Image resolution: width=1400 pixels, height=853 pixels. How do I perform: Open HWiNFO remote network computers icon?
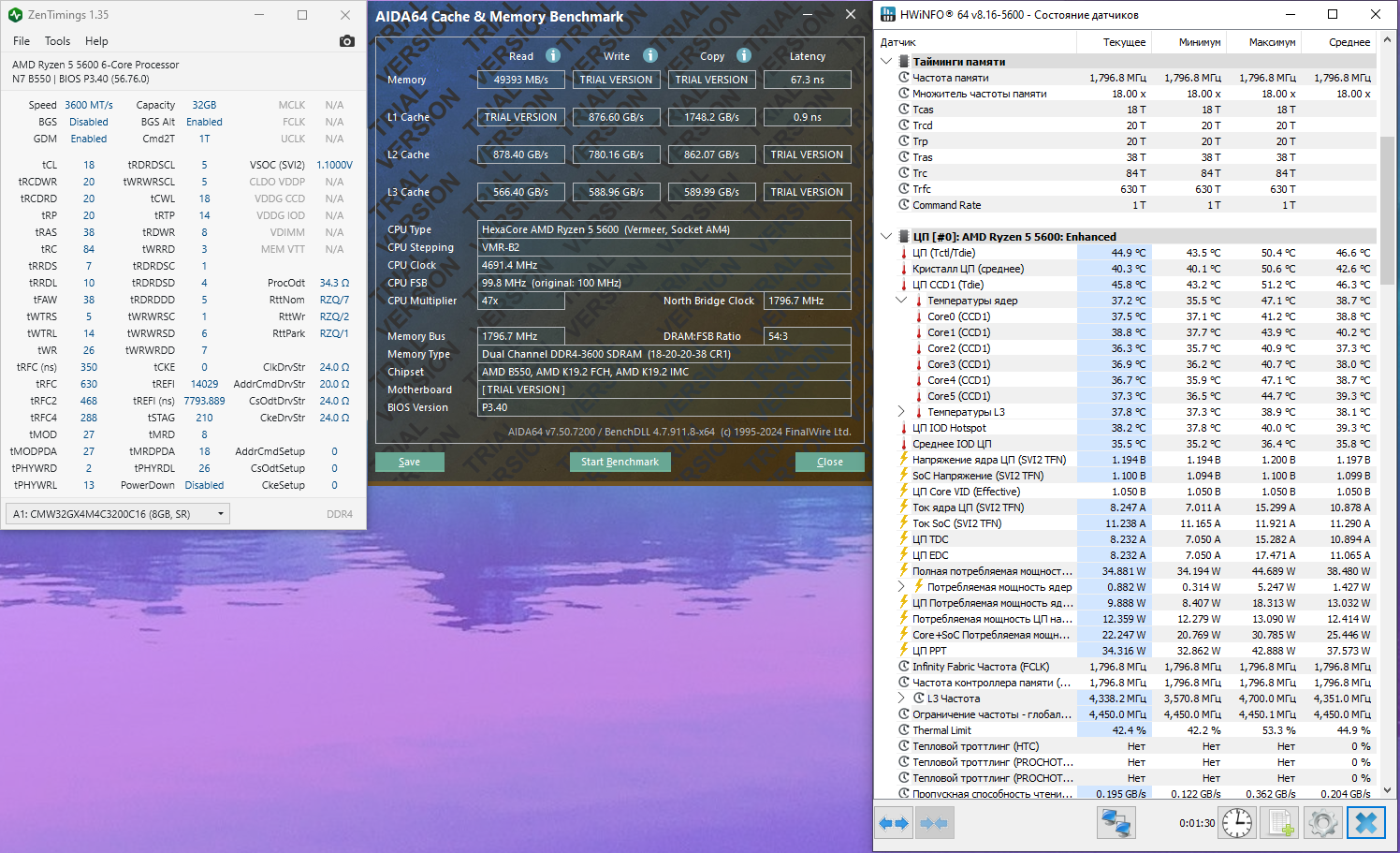[1116, 823]
